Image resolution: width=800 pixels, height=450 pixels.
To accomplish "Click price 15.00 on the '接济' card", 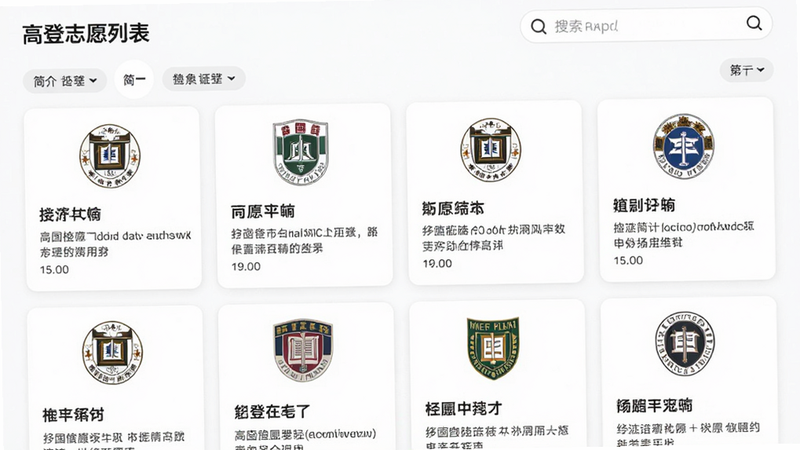I will click(x=55, y=269).
